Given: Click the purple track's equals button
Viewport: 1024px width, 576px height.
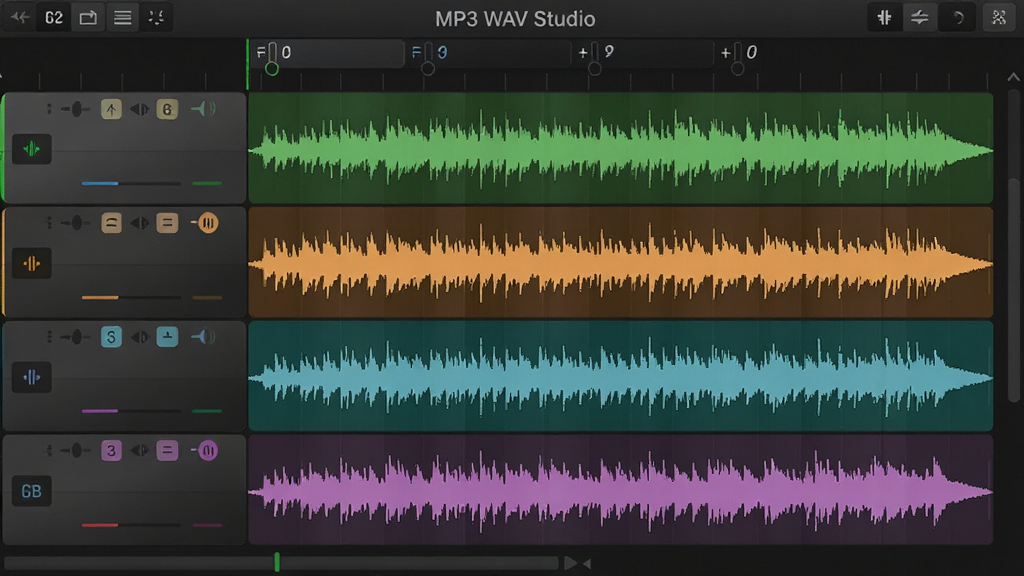Looking at the screenshot, I should (167, 451).
